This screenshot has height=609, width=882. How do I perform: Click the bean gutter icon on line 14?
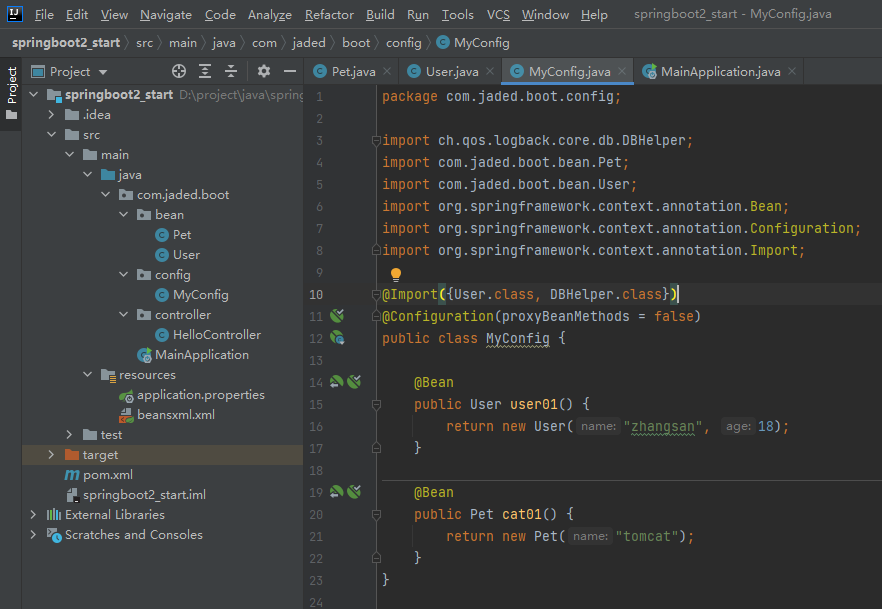click(337, 382)
